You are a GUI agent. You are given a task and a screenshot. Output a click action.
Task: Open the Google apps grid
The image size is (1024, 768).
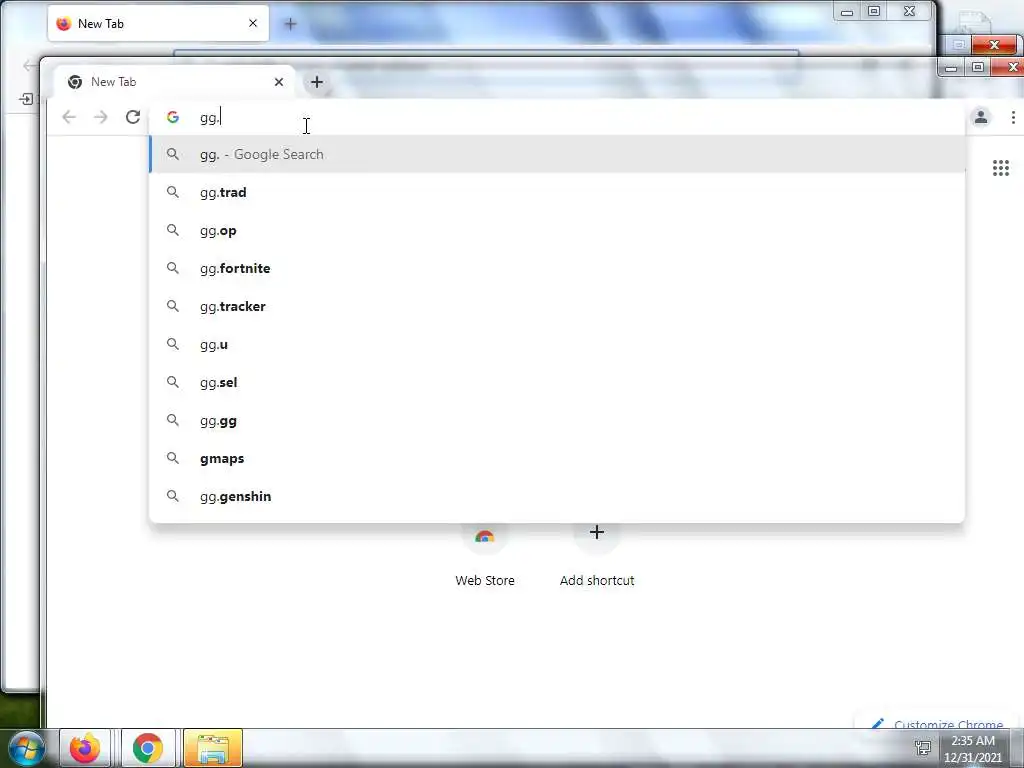(1000, 168)
